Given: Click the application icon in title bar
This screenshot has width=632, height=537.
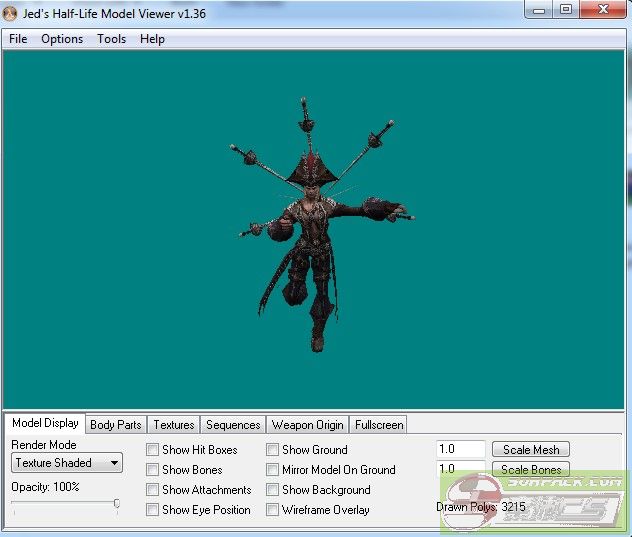Looking at the screenshot, I should [x=10, y=13].
